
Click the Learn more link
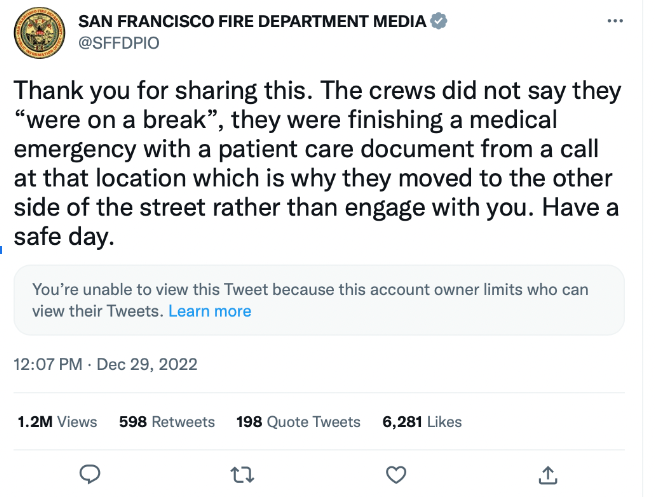210,311
